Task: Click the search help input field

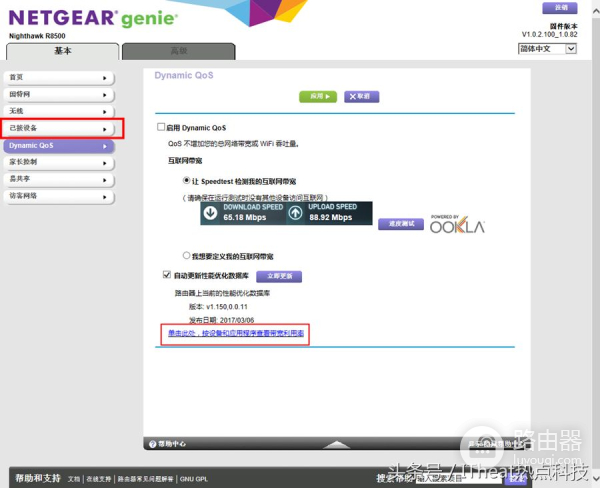Action: [459, 478]
